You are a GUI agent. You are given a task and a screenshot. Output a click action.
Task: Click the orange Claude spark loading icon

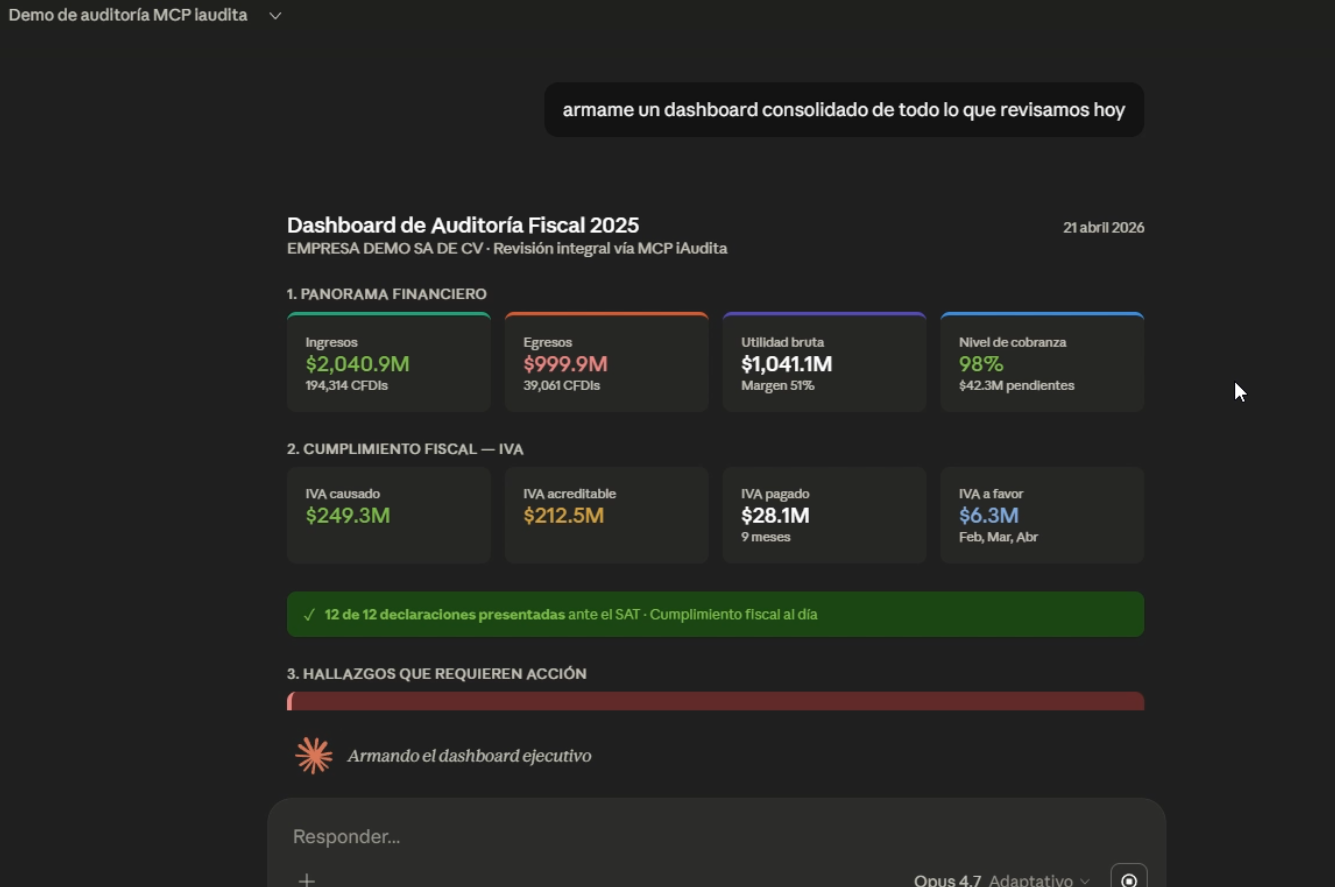(314, 756)
